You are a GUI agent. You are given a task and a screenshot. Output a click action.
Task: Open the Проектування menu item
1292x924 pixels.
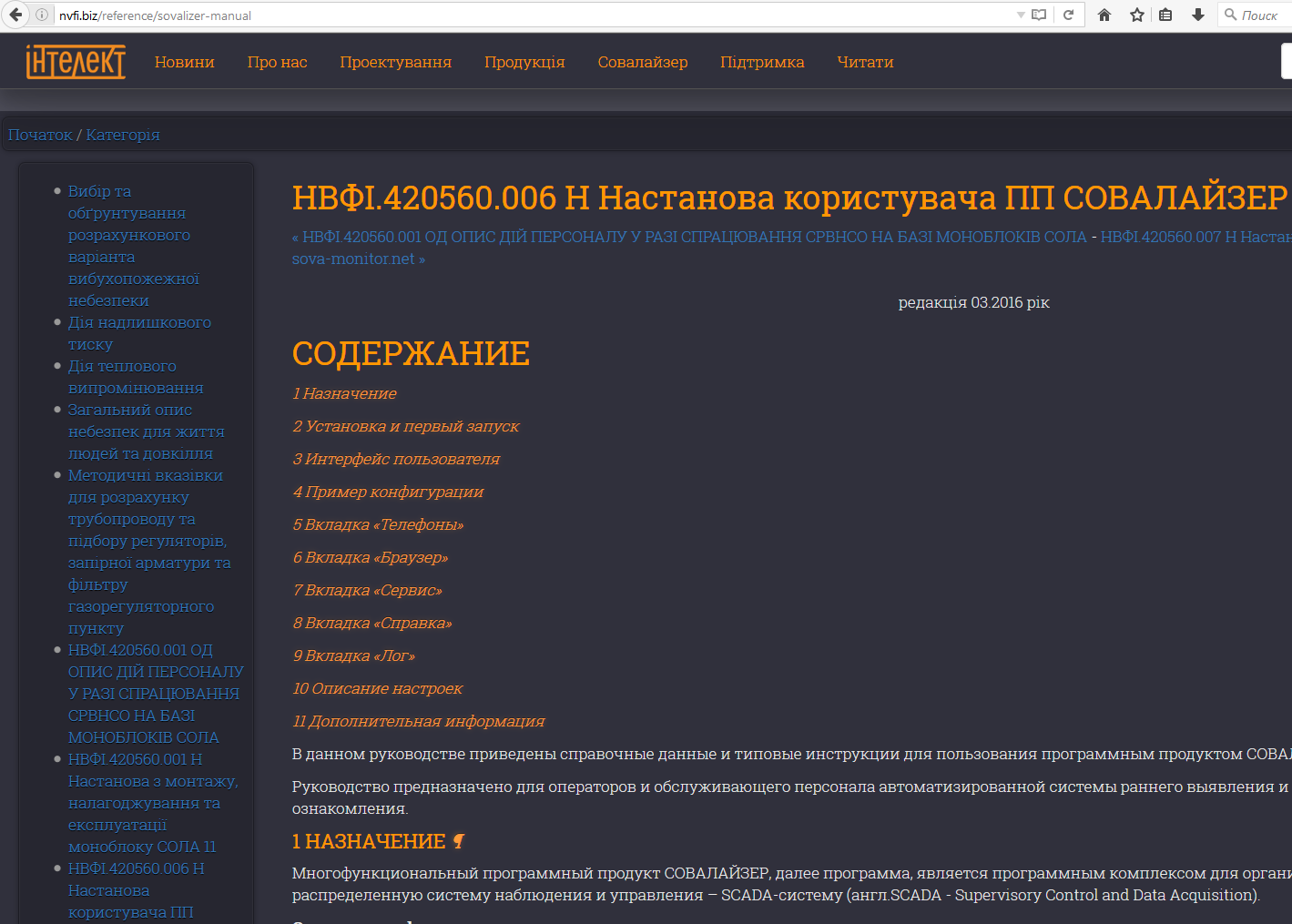click(x=396, y=62)
